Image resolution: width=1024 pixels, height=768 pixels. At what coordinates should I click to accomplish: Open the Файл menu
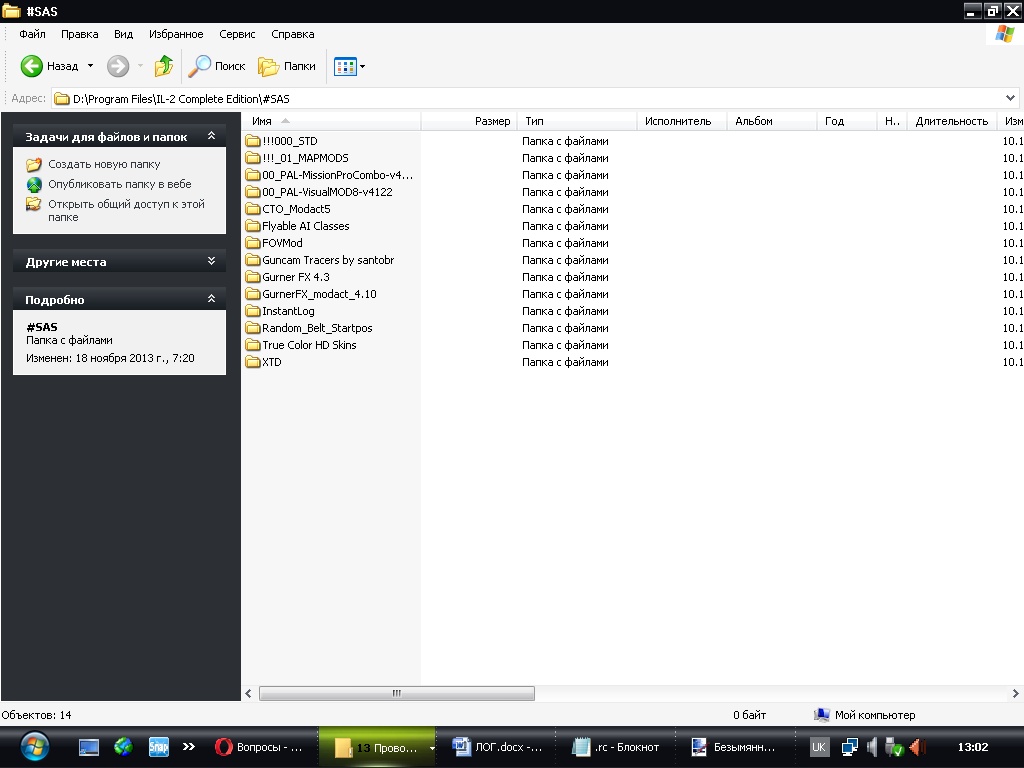(32, 34)
